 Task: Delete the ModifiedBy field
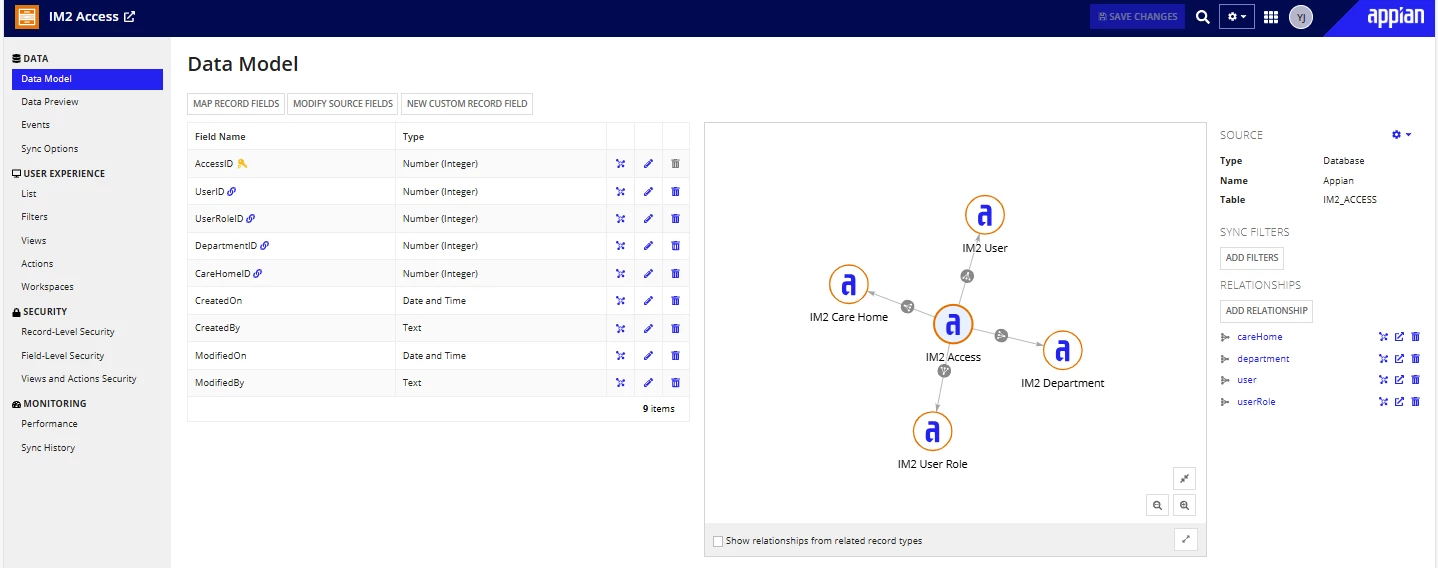(675, 382)
